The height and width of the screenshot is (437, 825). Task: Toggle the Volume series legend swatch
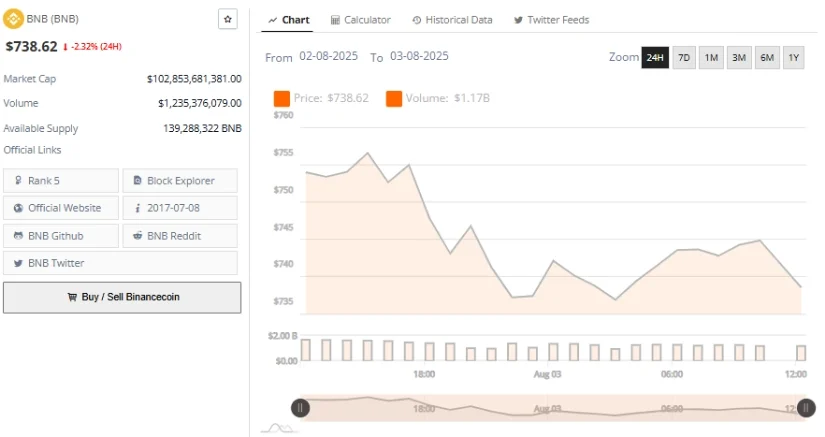point(393,98)
